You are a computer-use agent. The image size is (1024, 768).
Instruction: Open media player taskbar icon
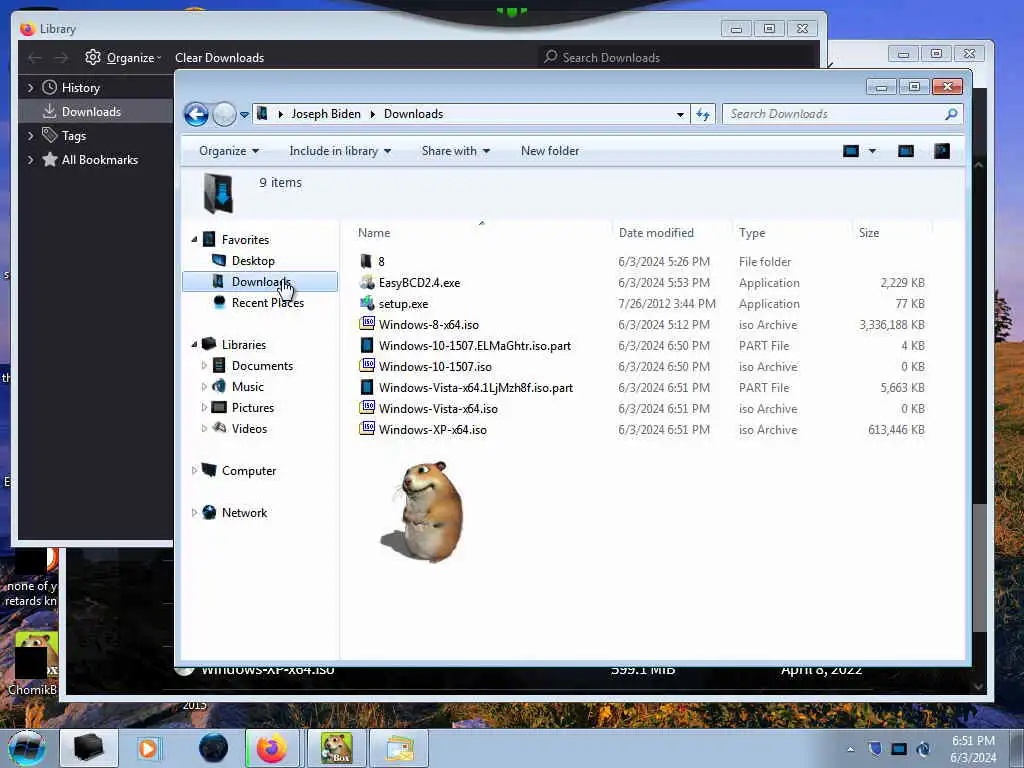[149, 748]
